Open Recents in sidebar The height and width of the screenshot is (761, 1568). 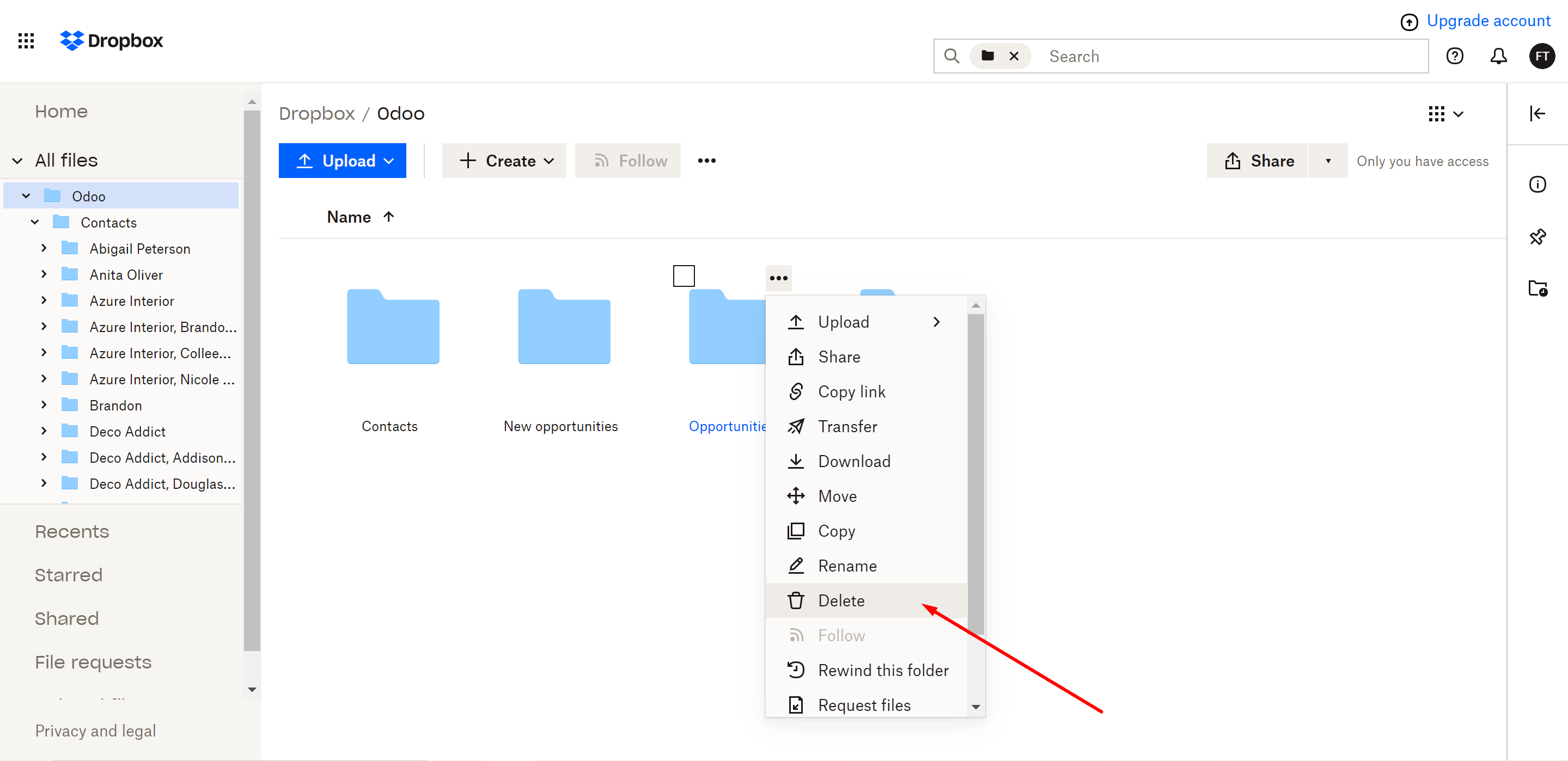(72, 532)
